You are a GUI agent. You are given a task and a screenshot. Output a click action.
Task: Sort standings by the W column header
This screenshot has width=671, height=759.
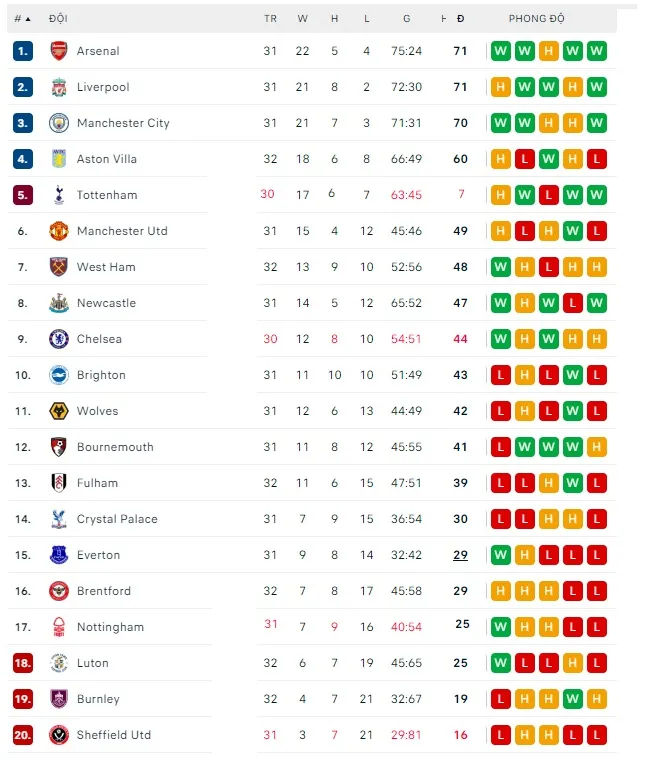pos(302,18)
